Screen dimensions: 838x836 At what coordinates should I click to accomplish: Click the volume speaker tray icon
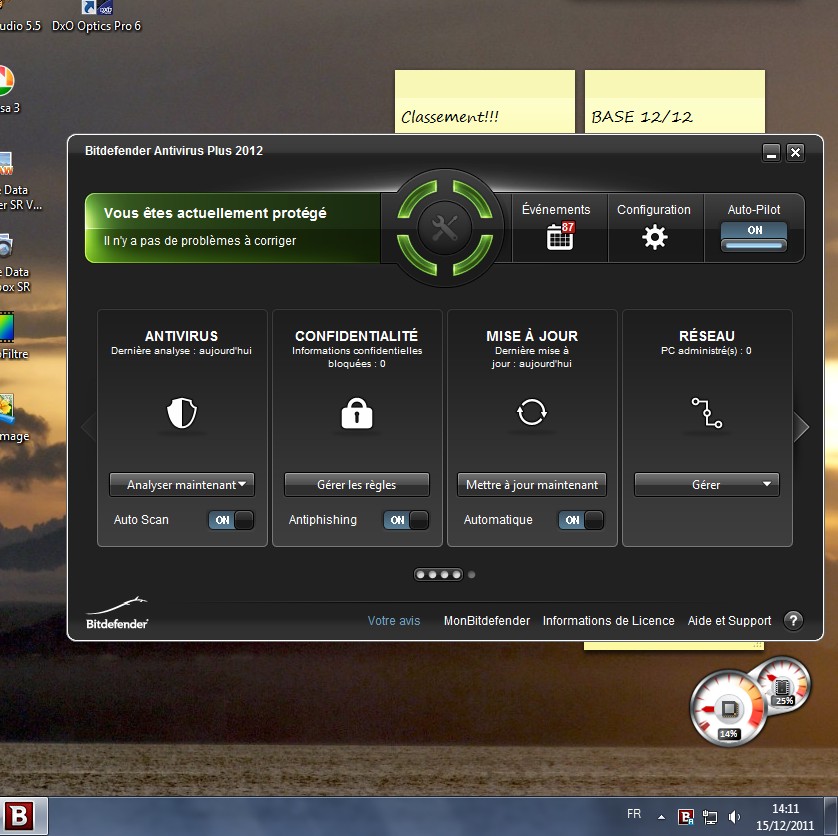pyautogui.click(x=734, y=817)
